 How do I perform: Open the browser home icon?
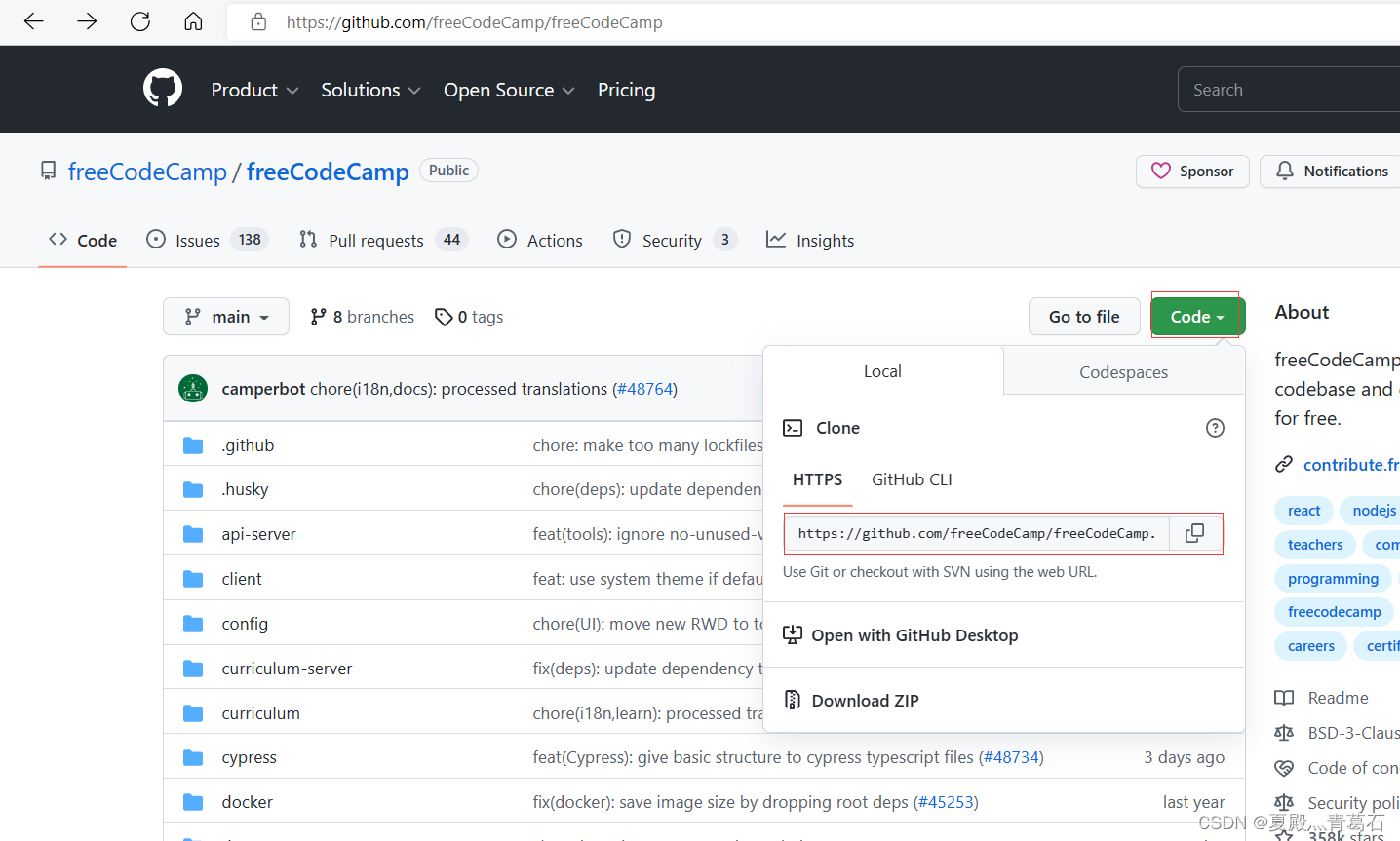point(193,21)
